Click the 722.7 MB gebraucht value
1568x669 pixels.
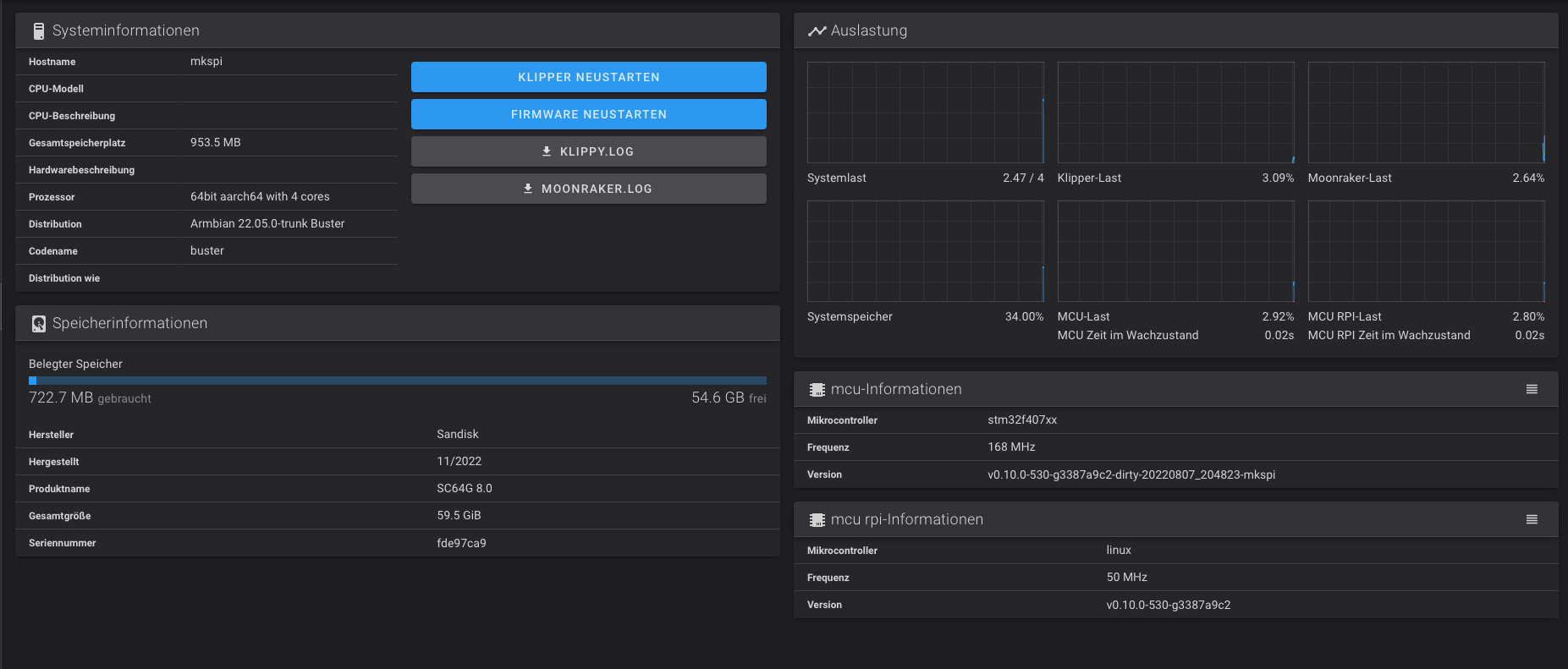point(90,398)
